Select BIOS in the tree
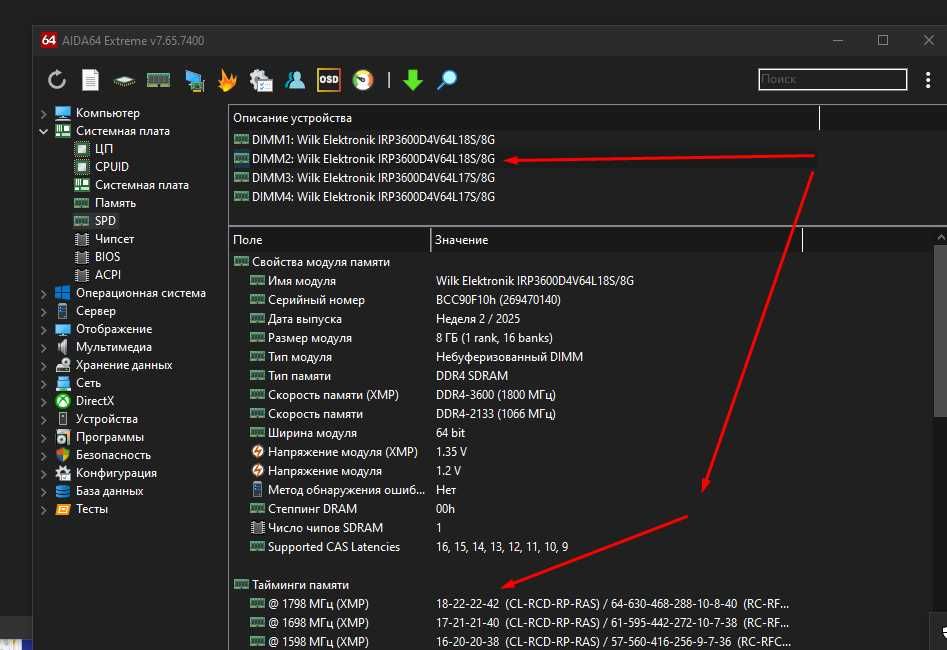This screenshot has width=947, height=650. click(107, 257)
